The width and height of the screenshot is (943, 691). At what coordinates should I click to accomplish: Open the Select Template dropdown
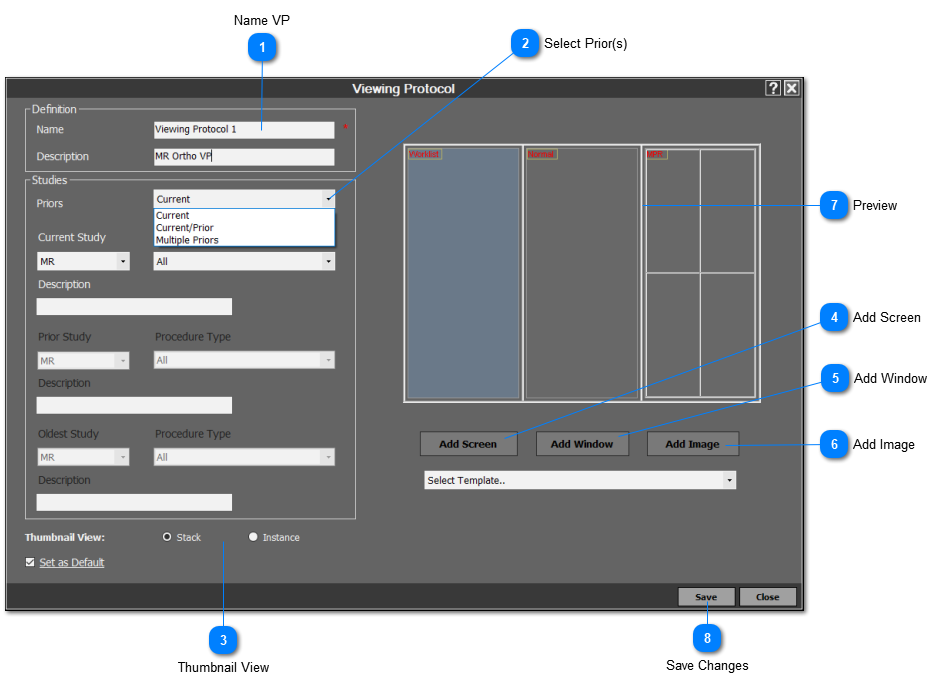pyautogui.click(x=580, y=481)
